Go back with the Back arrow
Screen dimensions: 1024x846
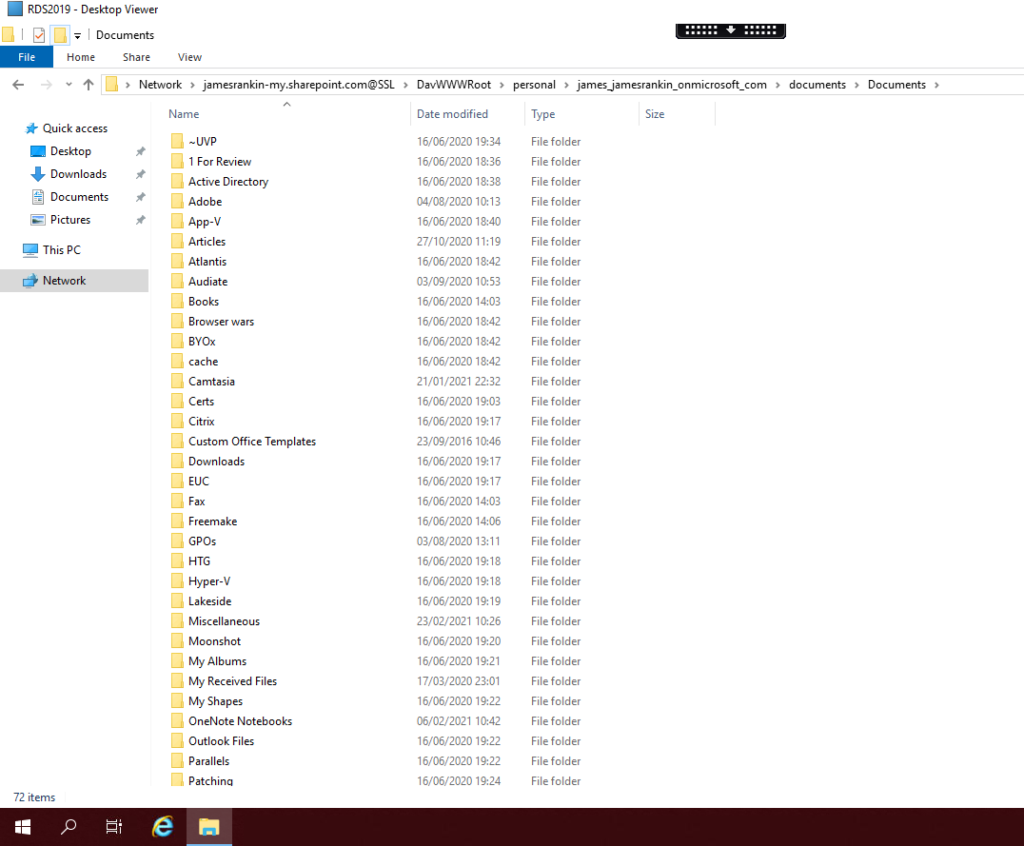(x=18, y=85)
